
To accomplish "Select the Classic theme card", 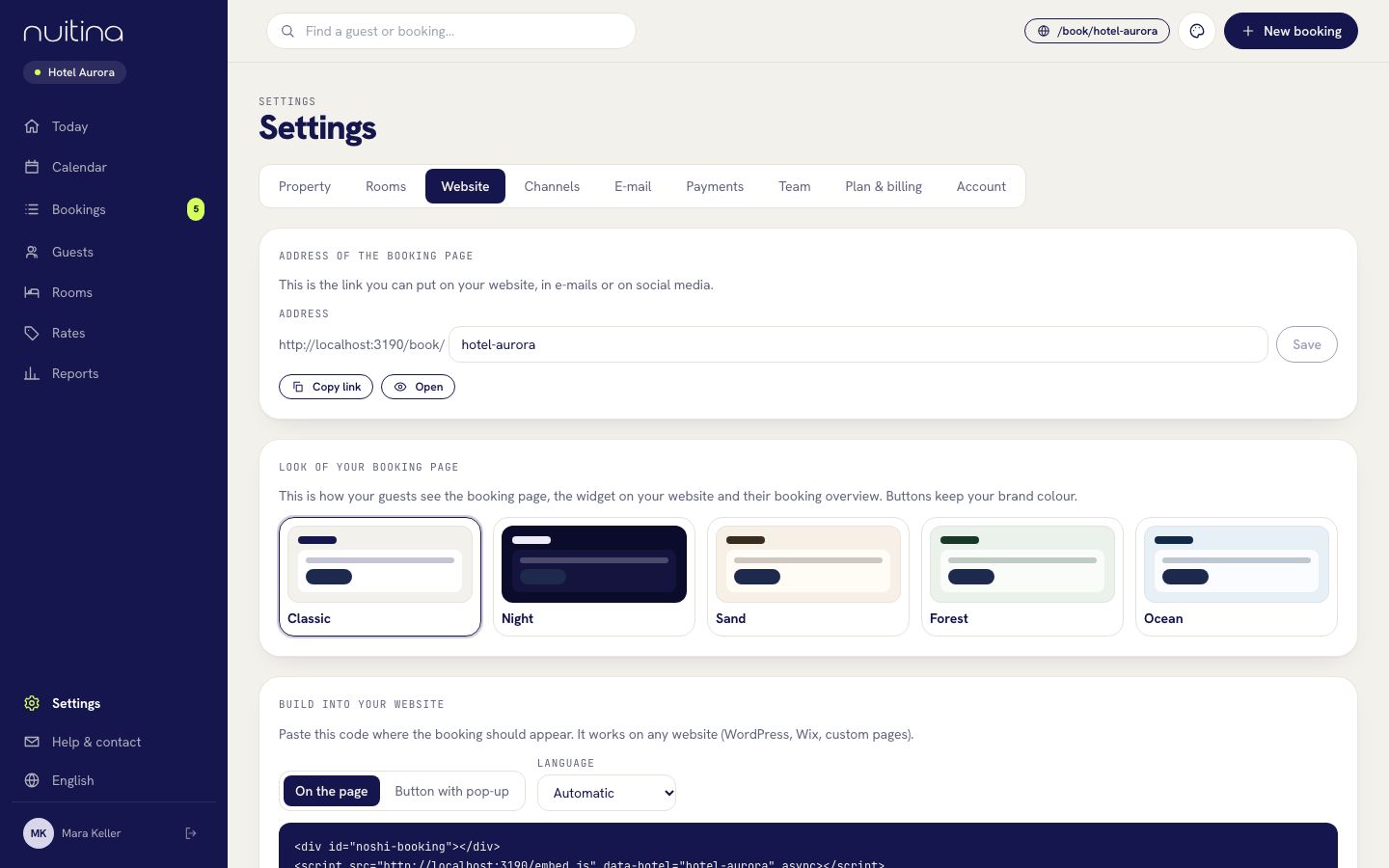I will pos(380,577).
